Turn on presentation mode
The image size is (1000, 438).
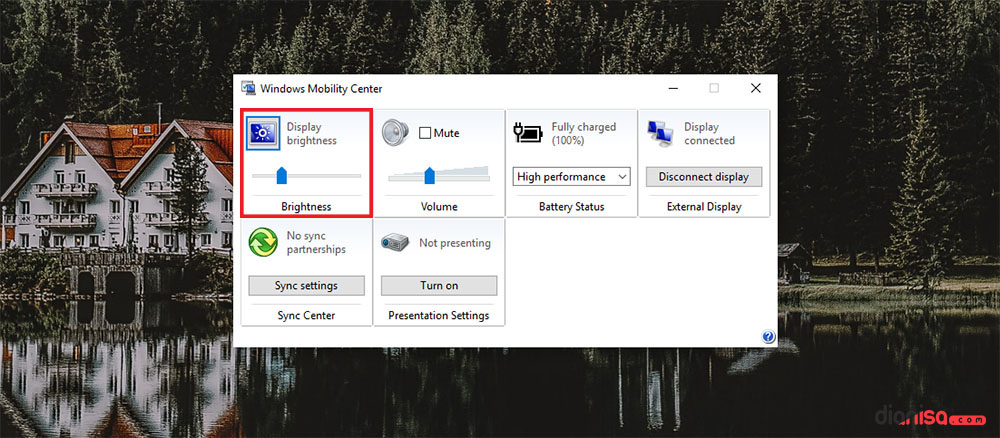(x=438, y=286)
